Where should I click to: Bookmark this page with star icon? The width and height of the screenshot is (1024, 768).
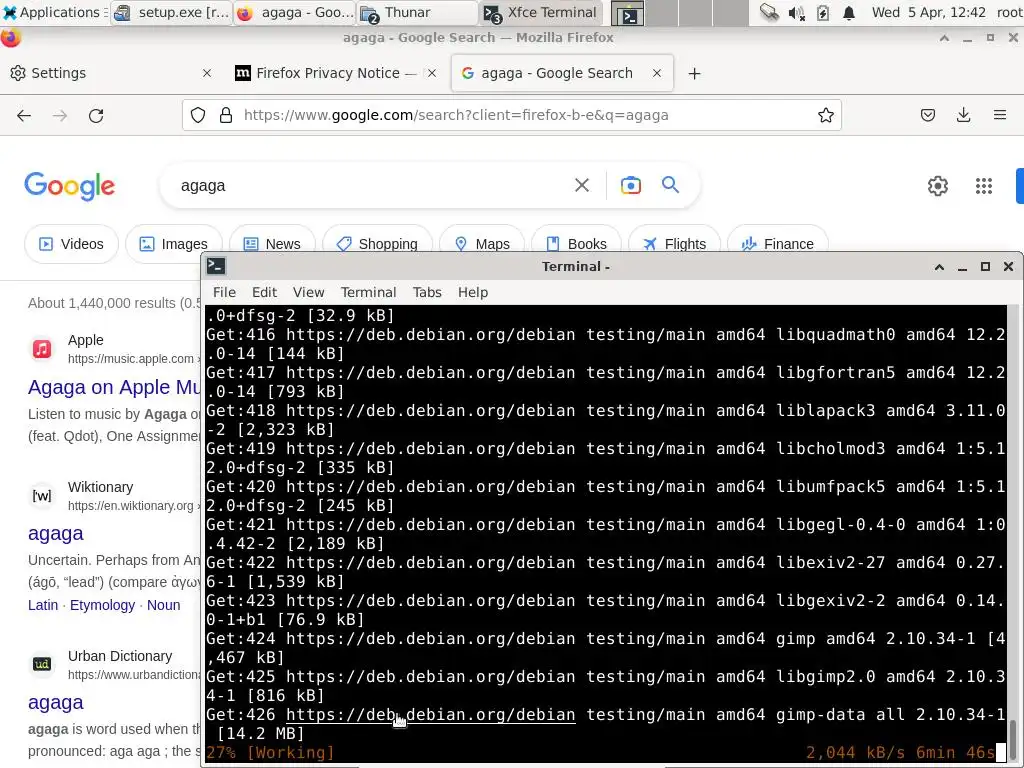(x=825, y=116)
